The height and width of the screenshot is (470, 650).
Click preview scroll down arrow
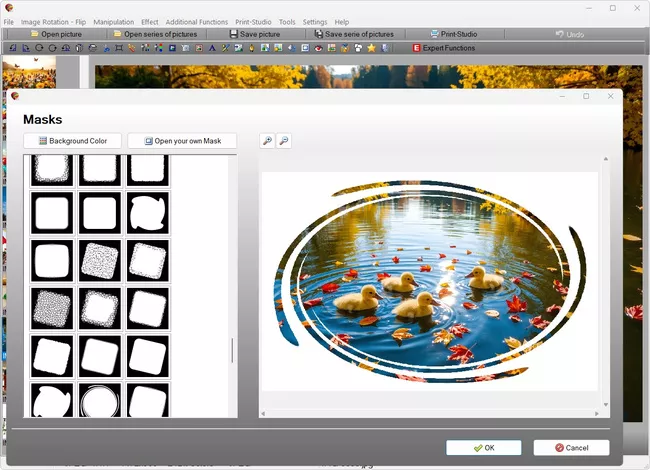pos(606,405)
